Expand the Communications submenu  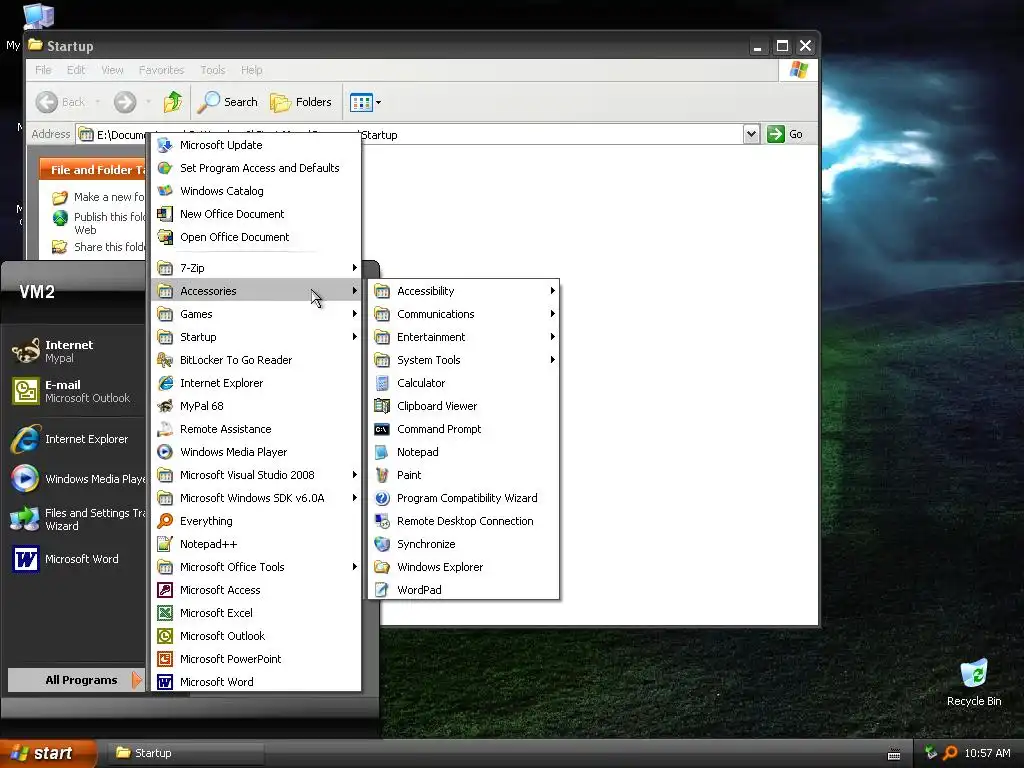(463, 313)
